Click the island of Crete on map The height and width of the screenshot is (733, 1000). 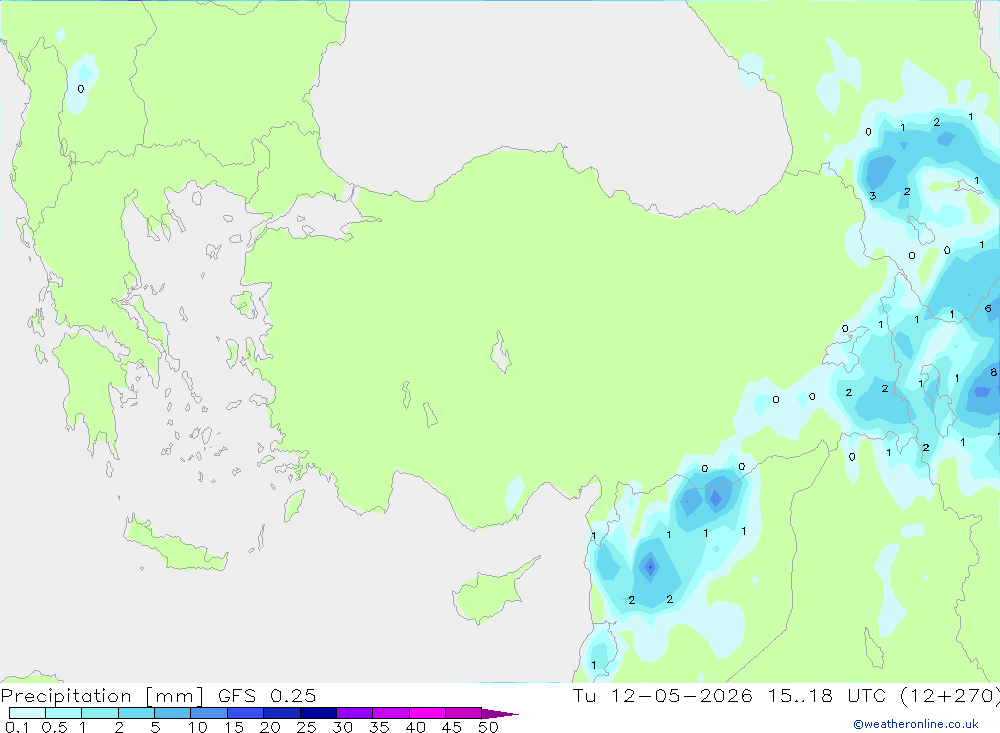(x=175, y=546)
